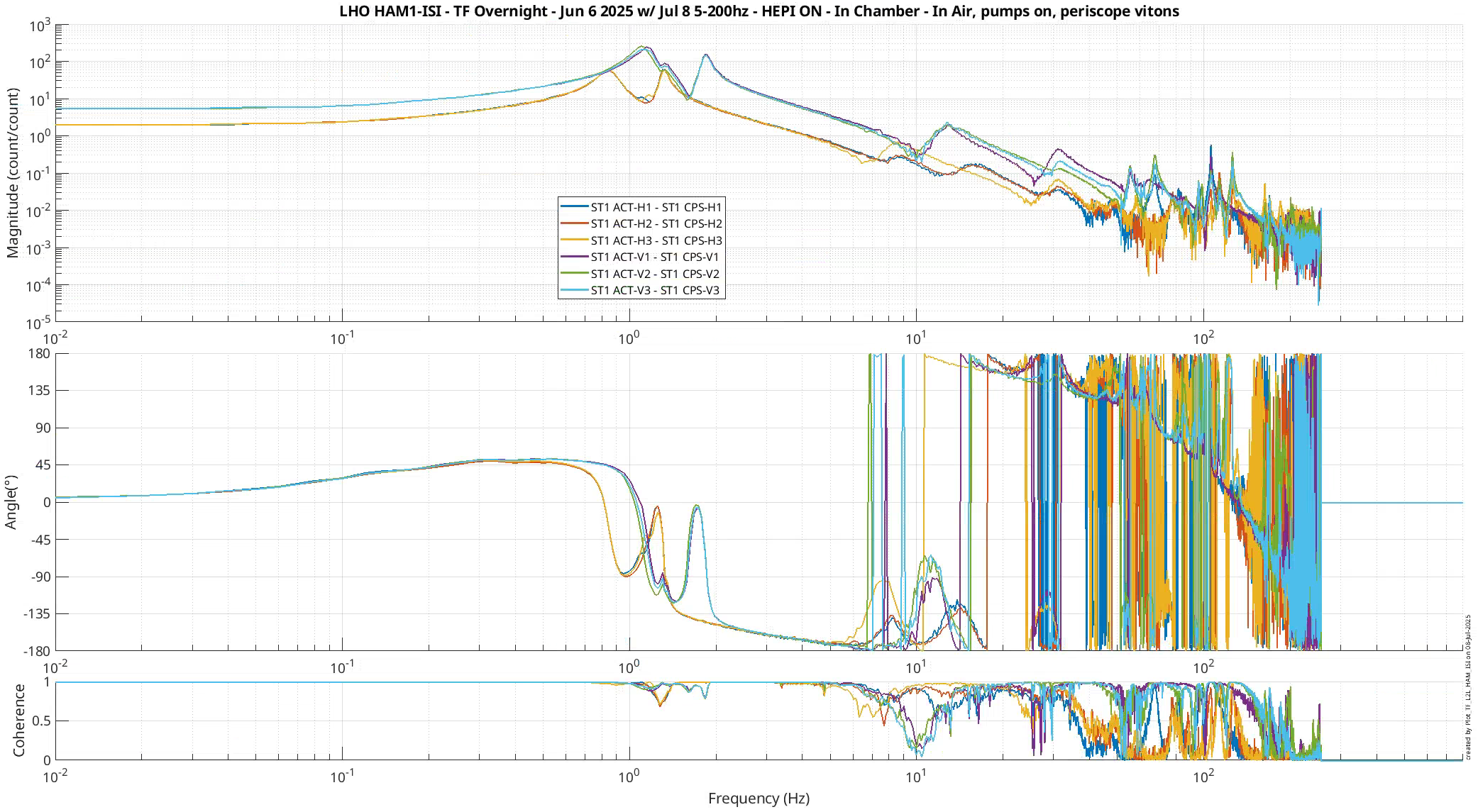Click the purple V1 legend line sample
Screen dimensions: 1478x812
pyautogui.click(x=574, y=257)
